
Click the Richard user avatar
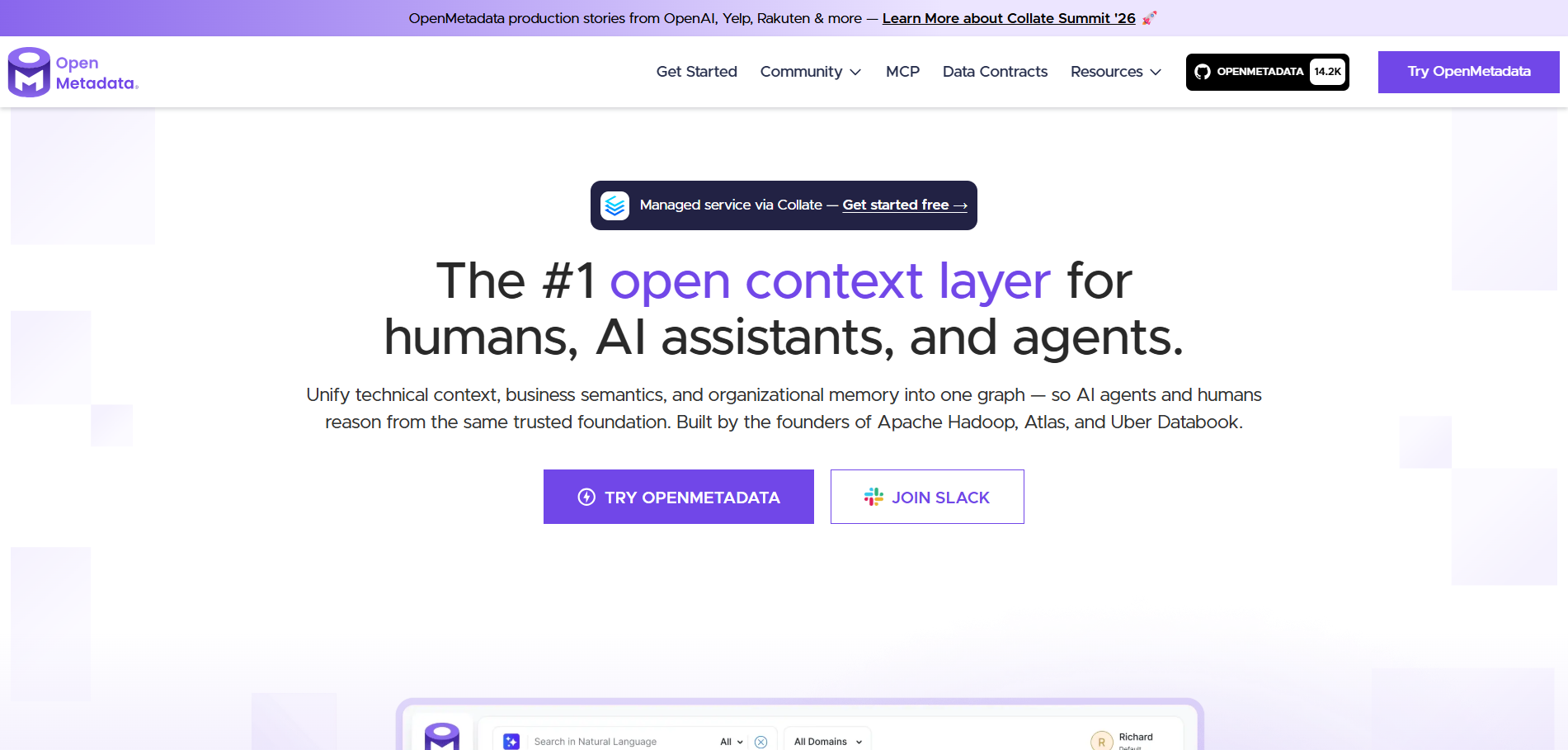[x=1101, y=741]
